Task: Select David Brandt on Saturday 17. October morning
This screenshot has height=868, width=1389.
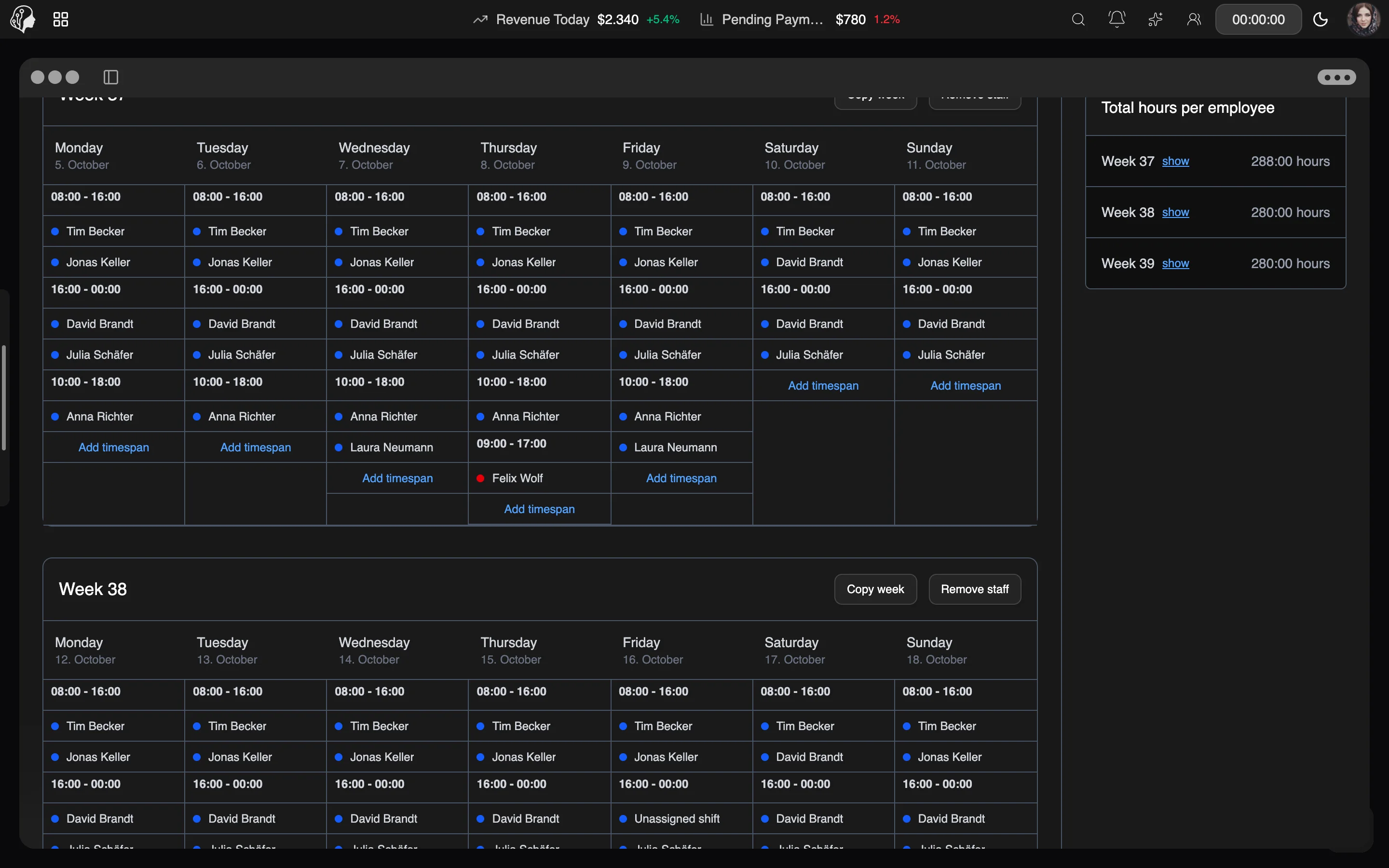Action: (823, 757)
